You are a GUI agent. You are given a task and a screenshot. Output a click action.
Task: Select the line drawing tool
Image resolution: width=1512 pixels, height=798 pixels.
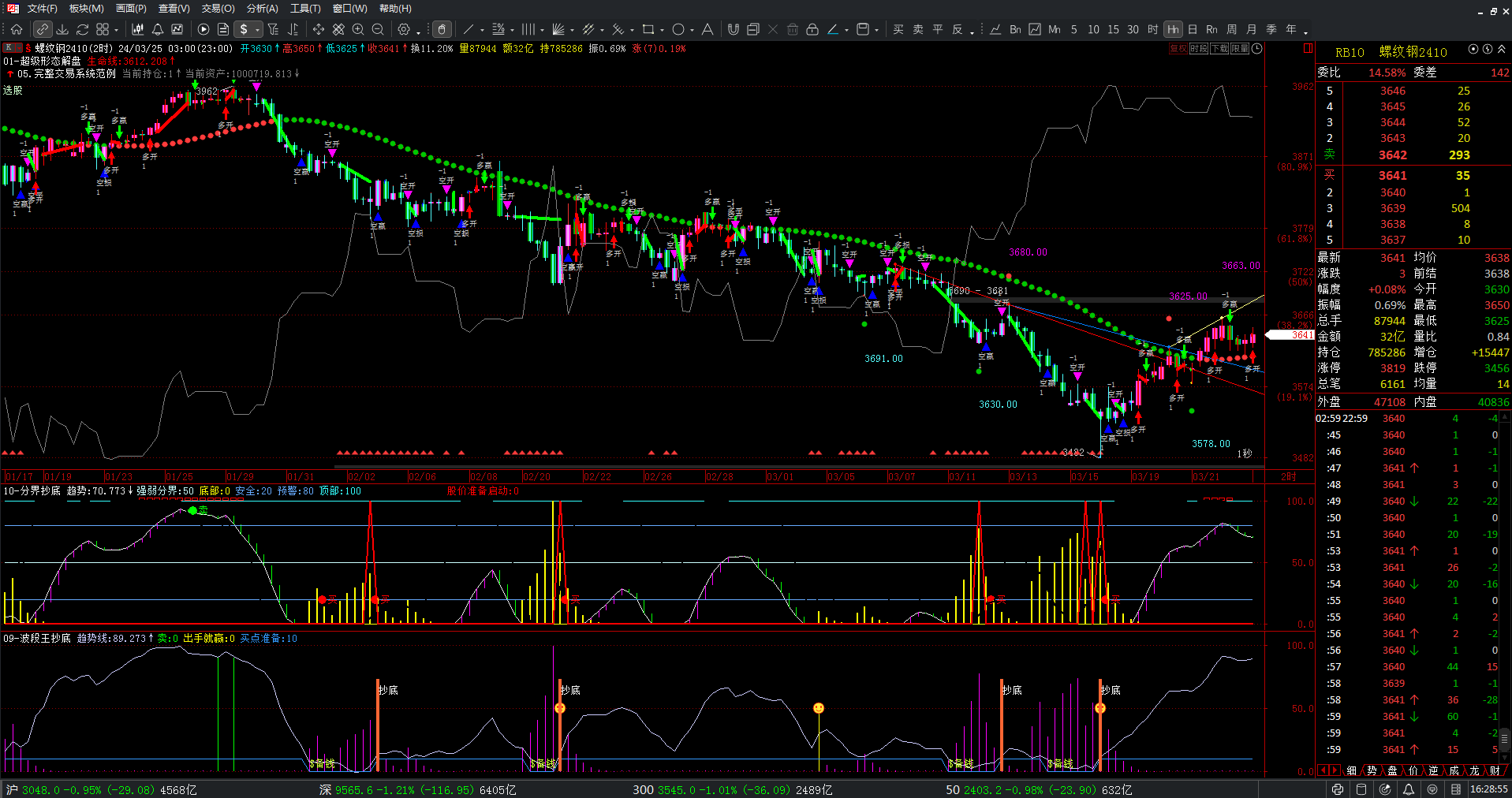(469, 29)
